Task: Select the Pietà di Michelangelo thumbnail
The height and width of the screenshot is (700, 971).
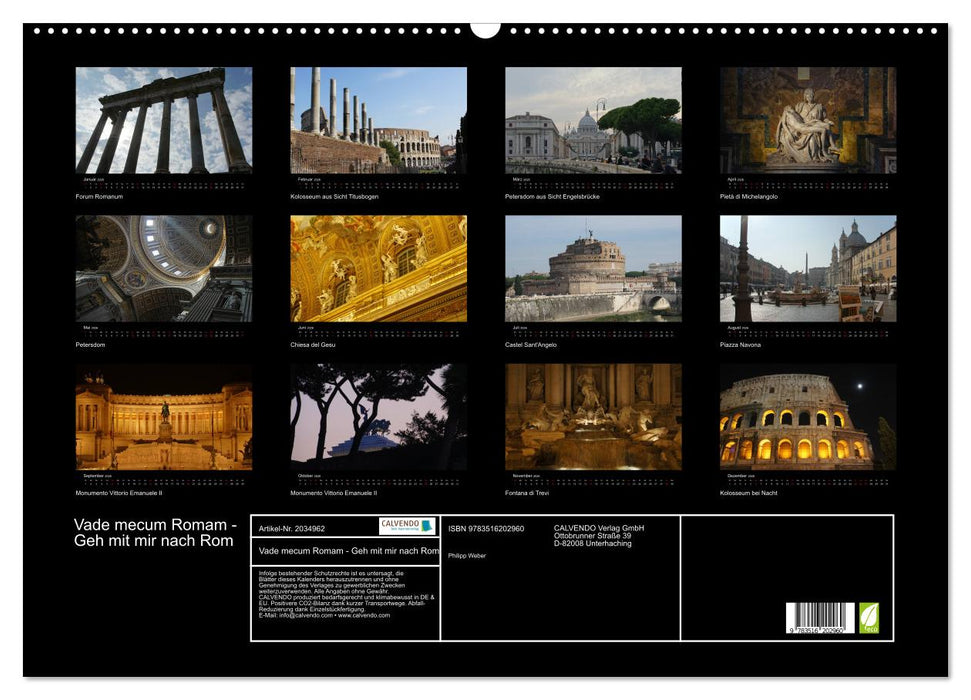Action: pyautogui.click(x=808, y=120)
